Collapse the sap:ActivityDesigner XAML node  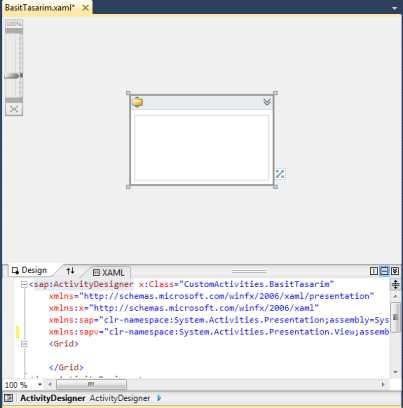[24, 284]
